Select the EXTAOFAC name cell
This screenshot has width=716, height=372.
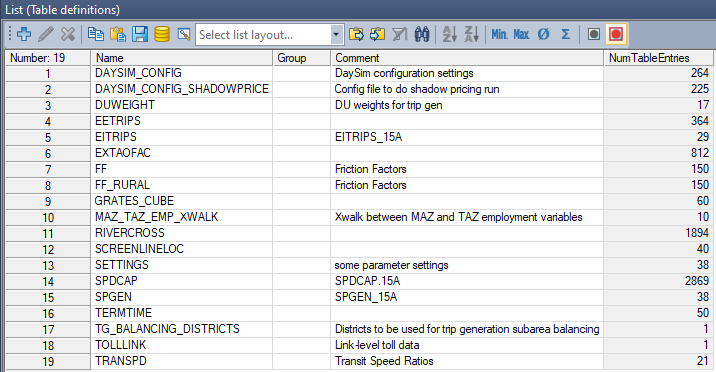click(182, 153)
